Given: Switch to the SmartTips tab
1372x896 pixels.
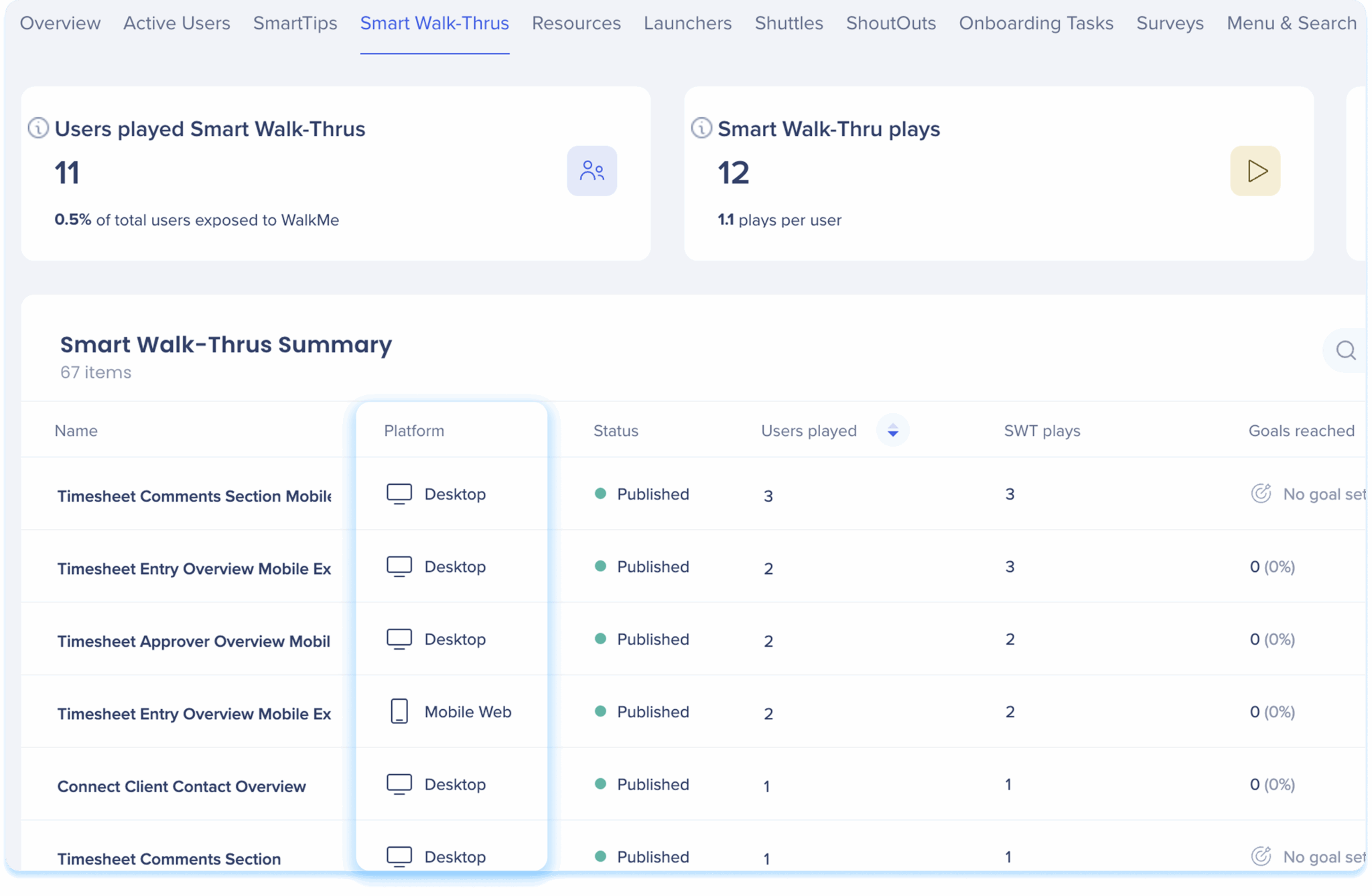Looking at the screenshot, I should [295, 23].
